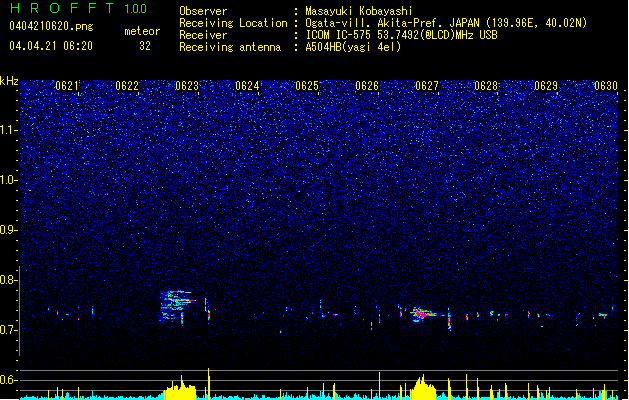
Task: Select the meteor count value 32
Action: pyautogui.click(x=145, y=46)
